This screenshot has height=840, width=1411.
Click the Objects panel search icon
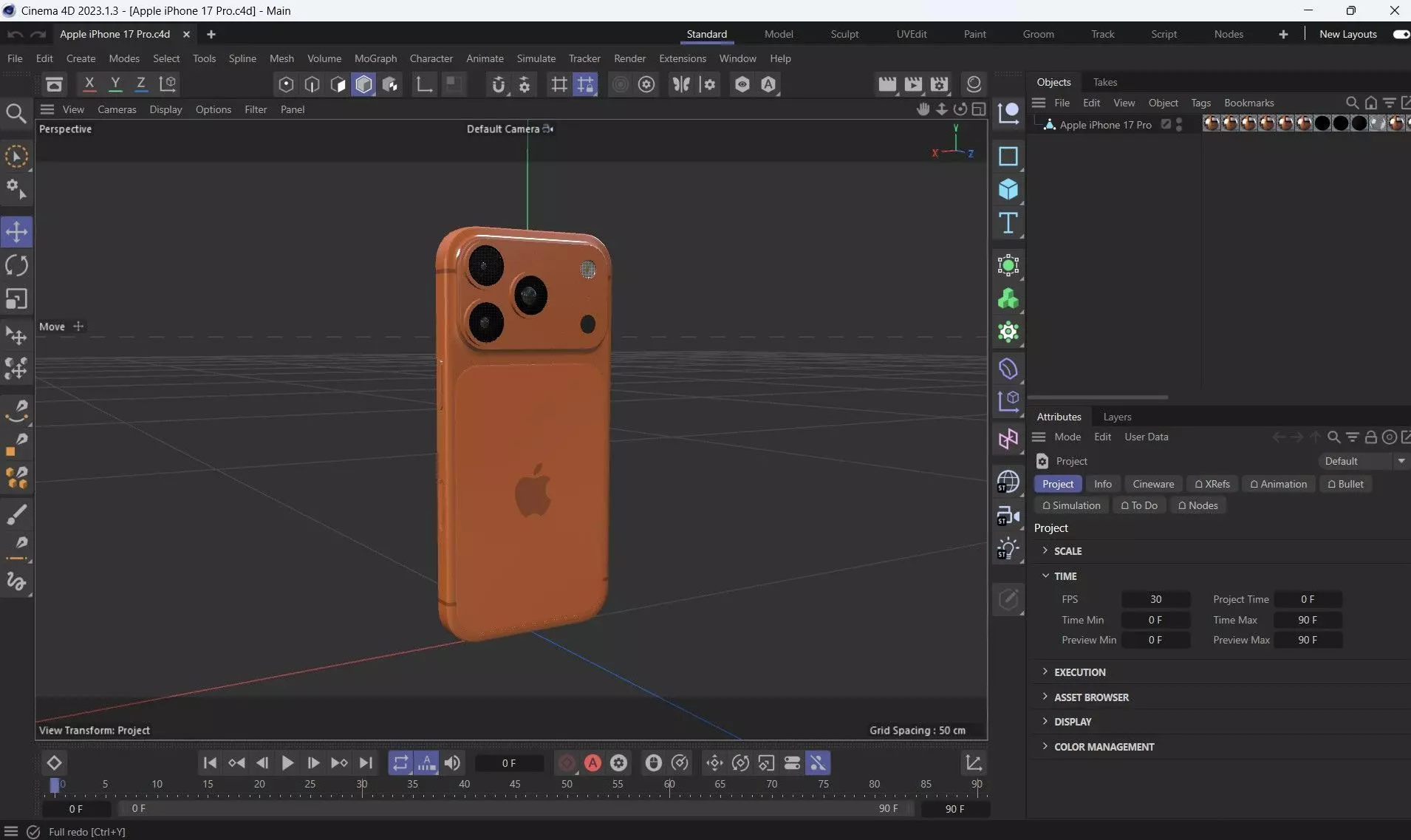1352,103
